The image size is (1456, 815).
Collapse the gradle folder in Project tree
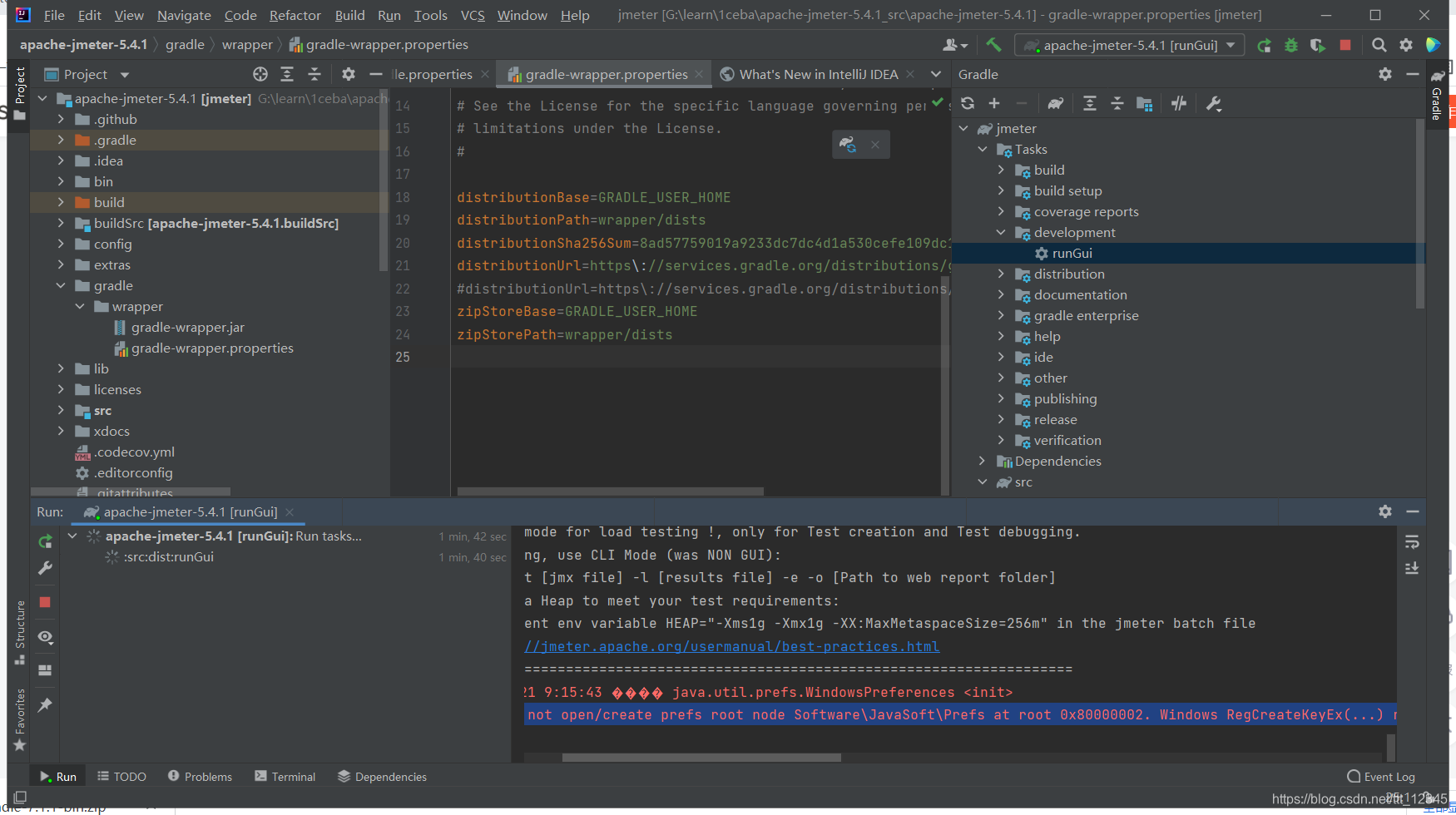61,285
